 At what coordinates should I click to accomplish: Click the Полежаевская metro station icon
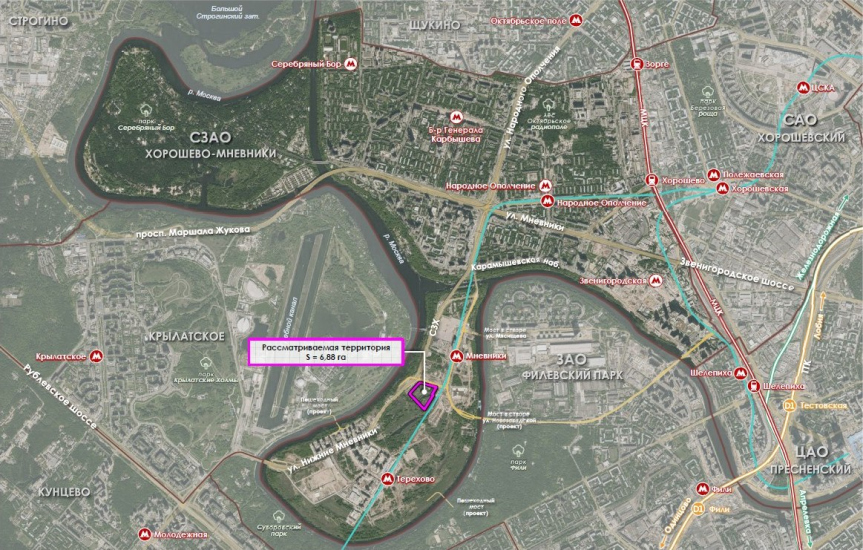pos(713,175)
